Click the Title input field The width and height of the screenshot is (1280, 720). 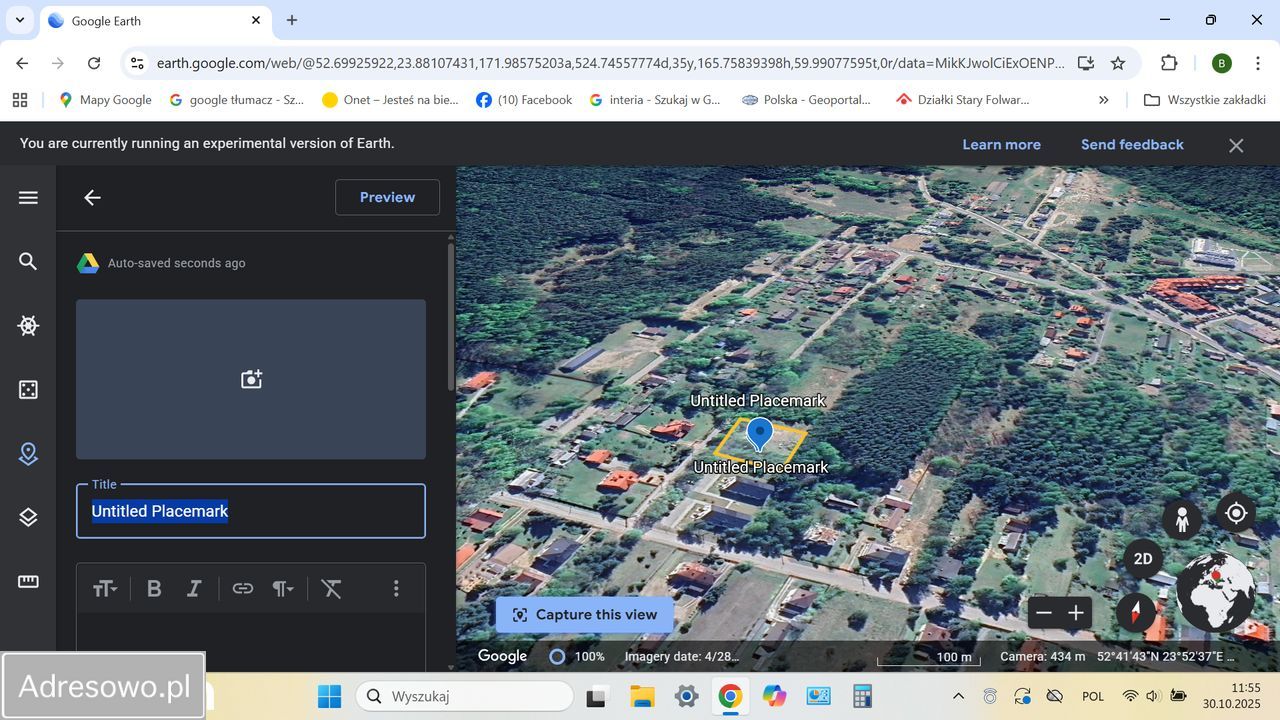point(251,511)
